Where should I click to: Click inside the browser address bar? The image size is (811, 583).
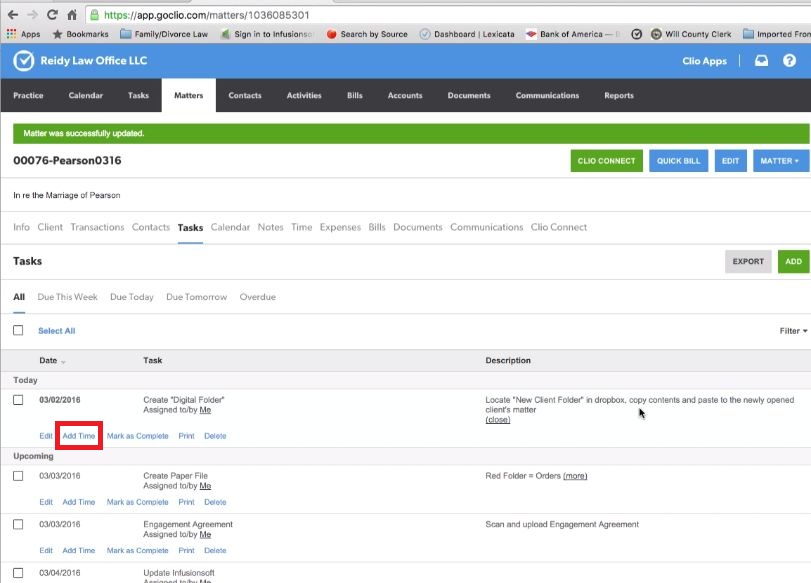[x=200, y=14]
